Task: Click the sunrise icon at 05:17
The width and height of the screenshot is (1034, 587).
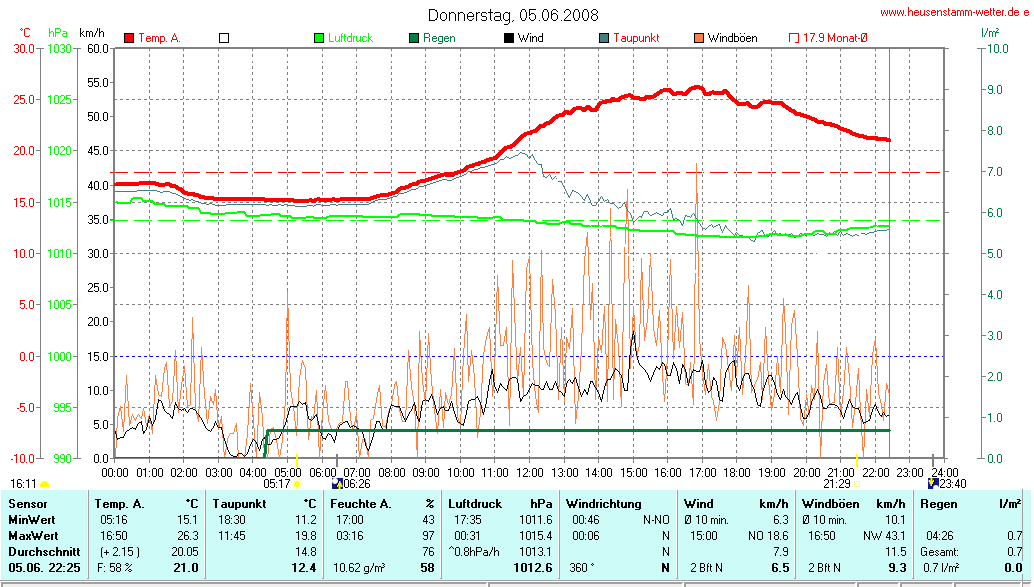Action: click(x=296, y=483)
